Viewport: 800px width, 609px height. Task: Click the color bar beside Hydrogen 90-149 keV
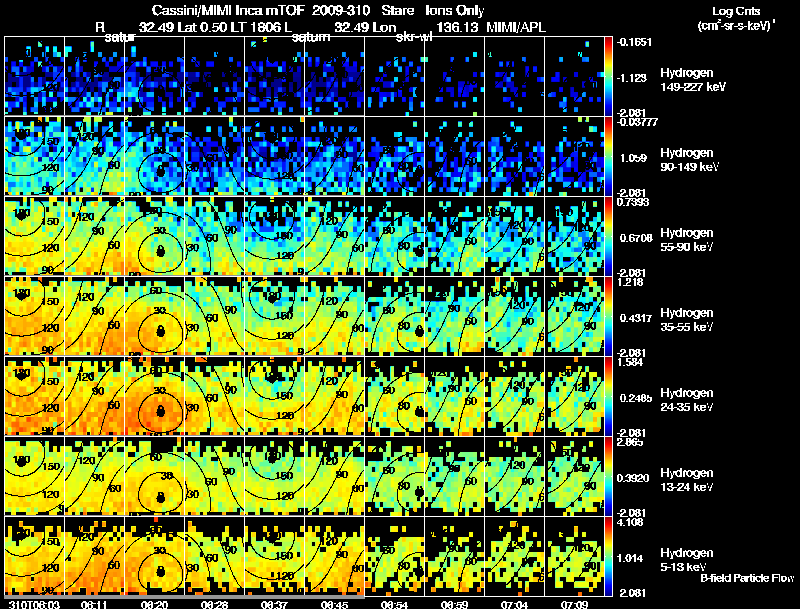tap(608, 156)
